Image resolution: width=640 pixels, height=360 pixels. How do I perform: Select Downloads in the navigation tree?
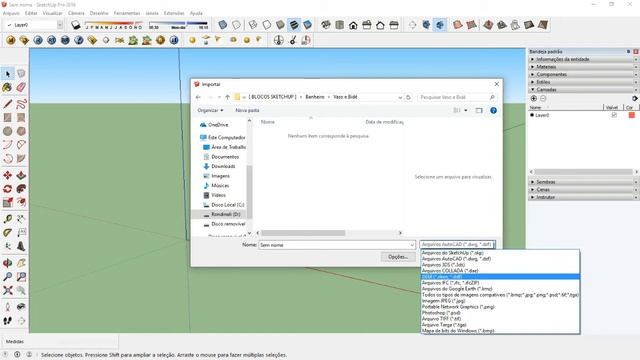point(223,166)
